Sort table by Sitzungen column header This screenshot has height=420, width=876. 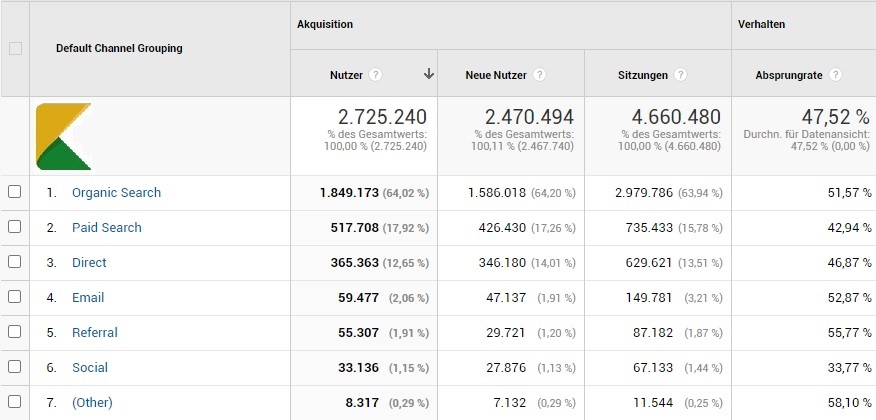coord(644,75)
